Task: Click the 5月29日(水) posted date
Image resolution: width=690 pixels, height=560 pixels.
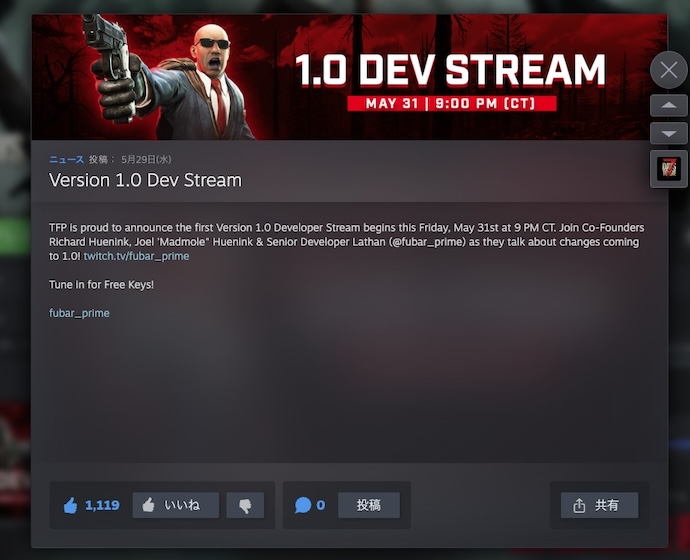Action: click(x=147, y=160)
